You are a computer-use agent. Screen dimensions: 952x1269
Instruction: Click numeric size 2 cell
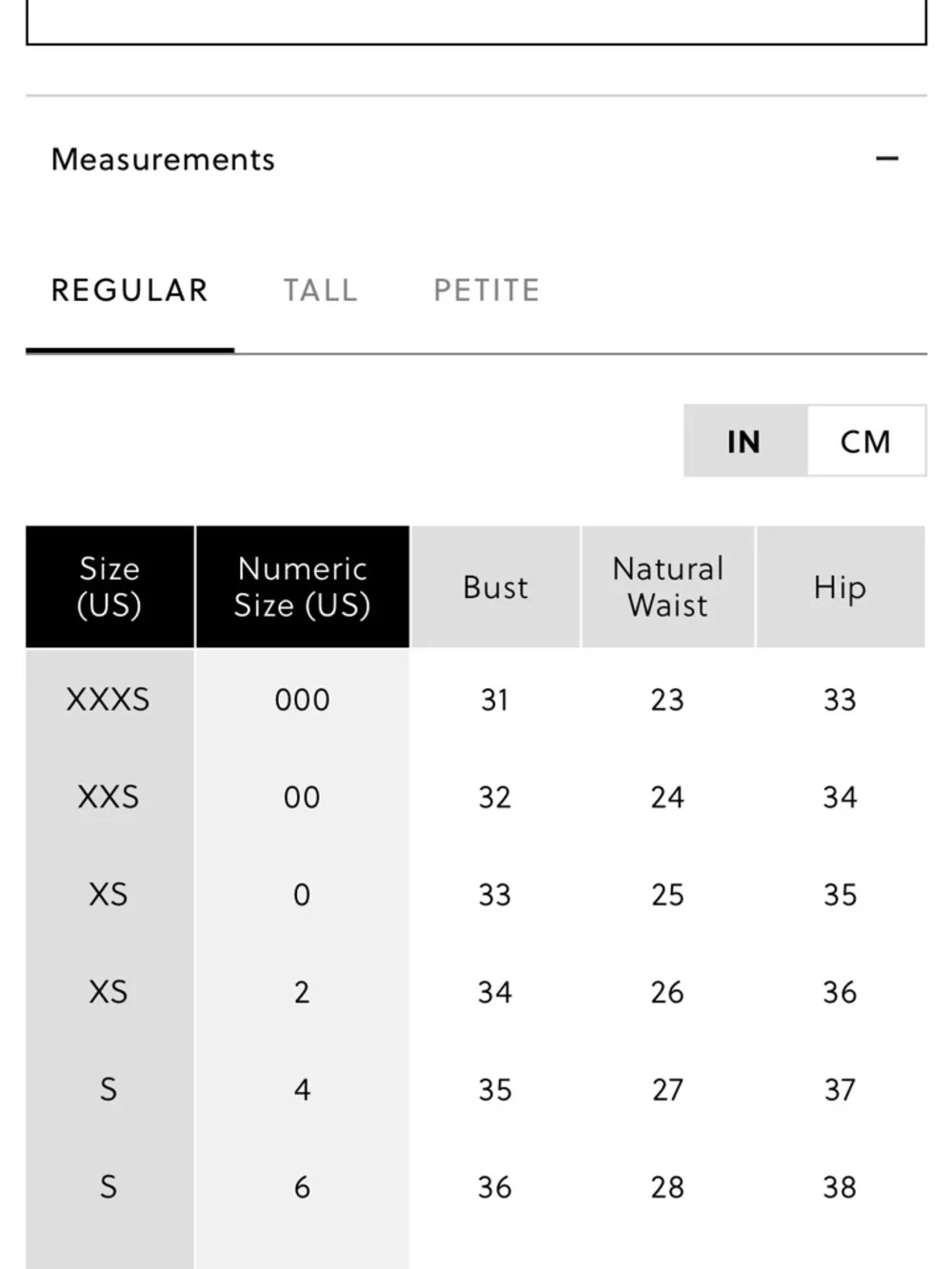303,992
